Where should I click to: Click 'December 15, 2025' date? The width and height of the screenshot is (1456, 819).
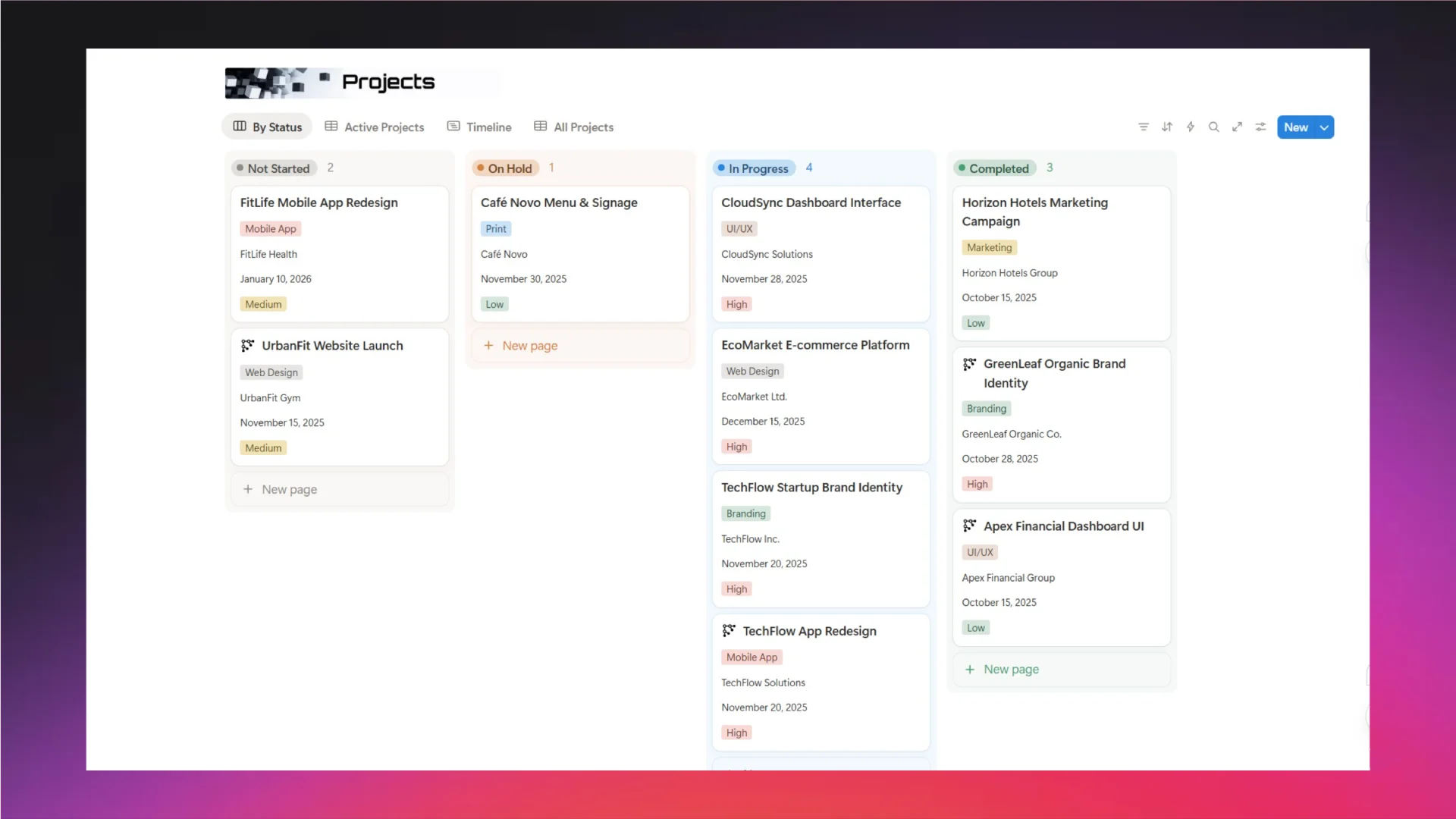click(x=763, y=422)
